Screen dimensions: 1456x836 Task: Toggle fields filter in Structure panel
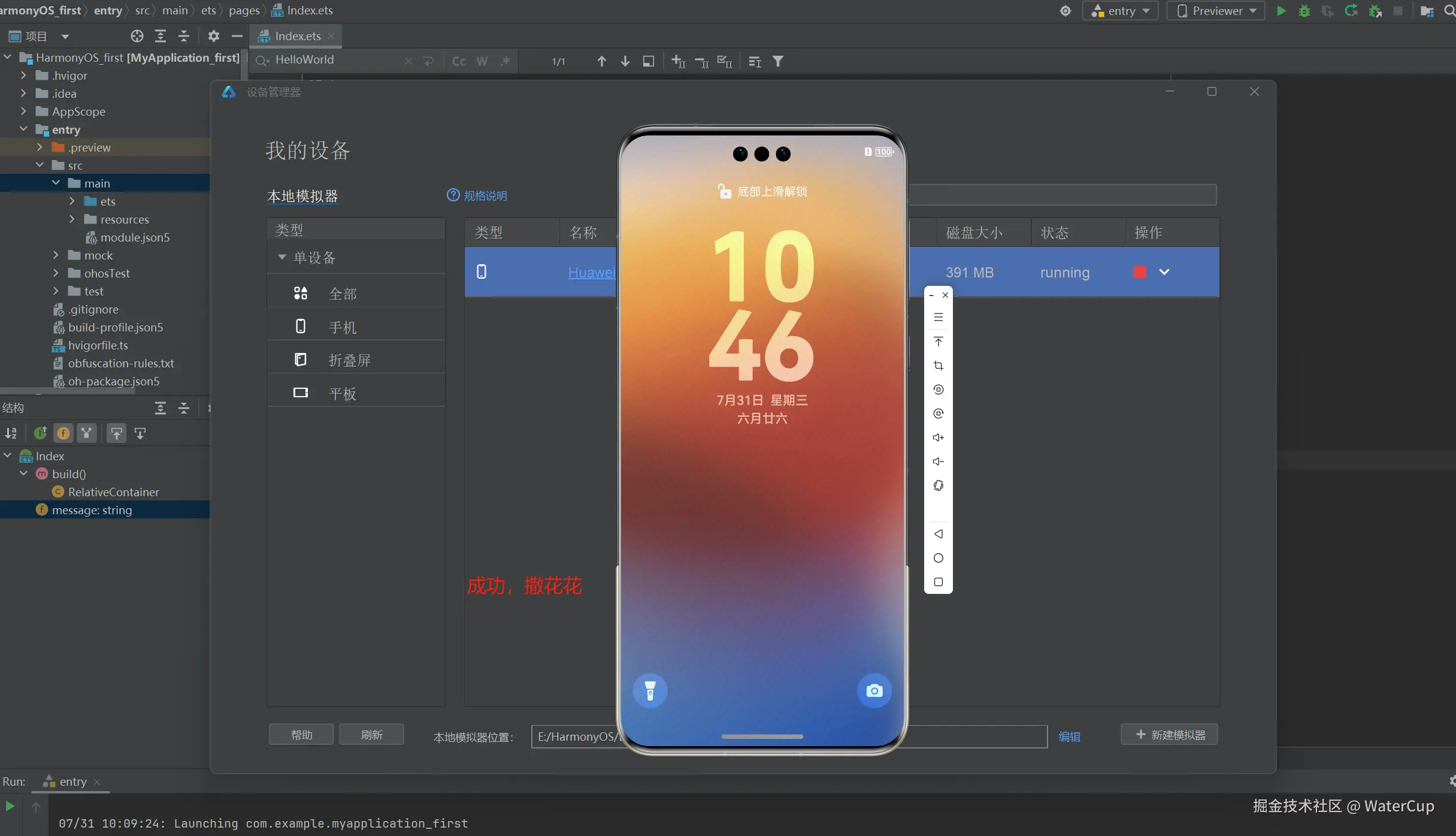coord(63,433)
